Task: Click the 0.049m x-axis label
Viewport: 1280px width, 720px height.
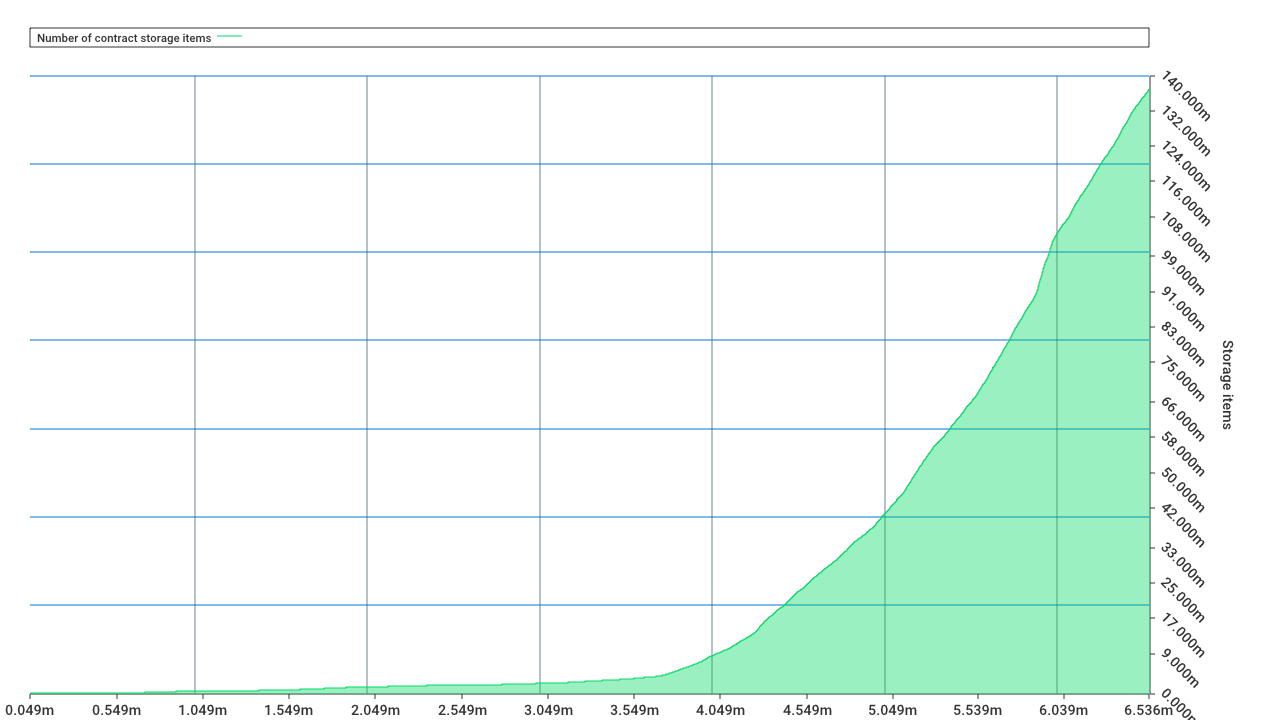Action: (30, 710)
